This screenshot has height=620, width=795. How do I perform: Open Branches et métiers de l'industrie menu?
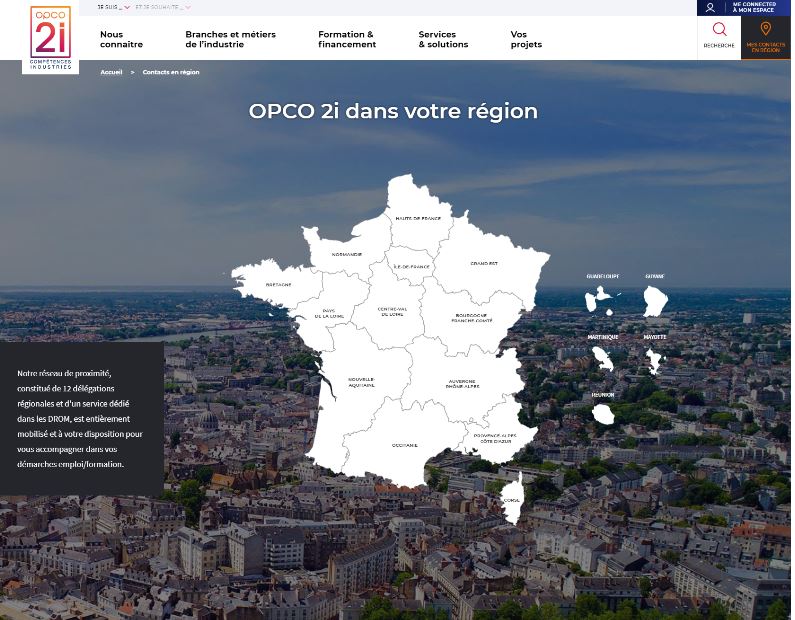click(230, 39)
